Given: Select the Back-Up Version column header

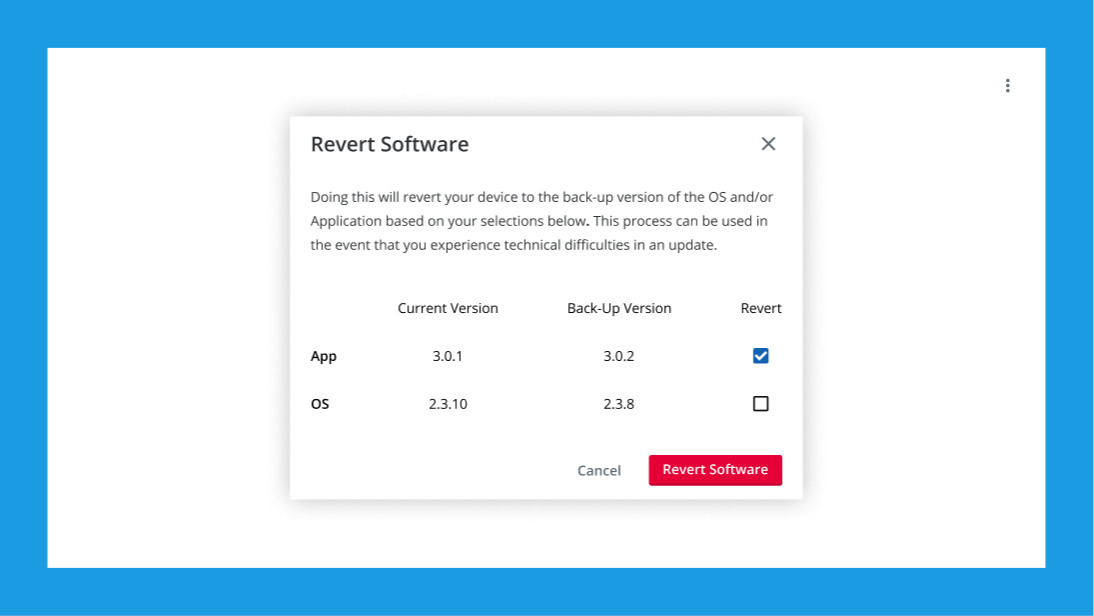Looking at the screenshot, I should click(x=619, y=308).
